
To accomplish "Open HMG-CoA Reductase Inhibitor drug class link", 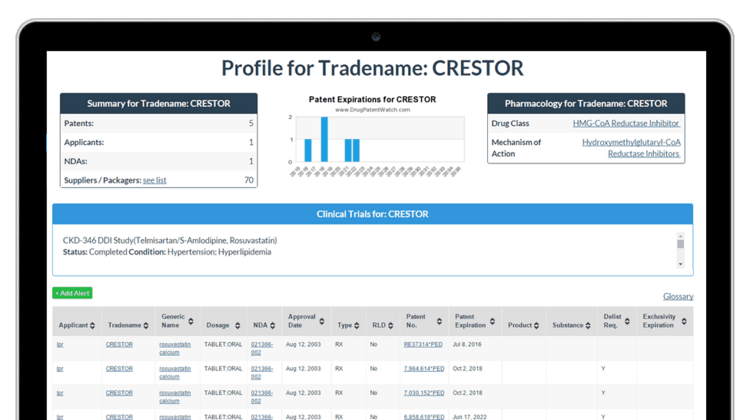I will point(626,123).
